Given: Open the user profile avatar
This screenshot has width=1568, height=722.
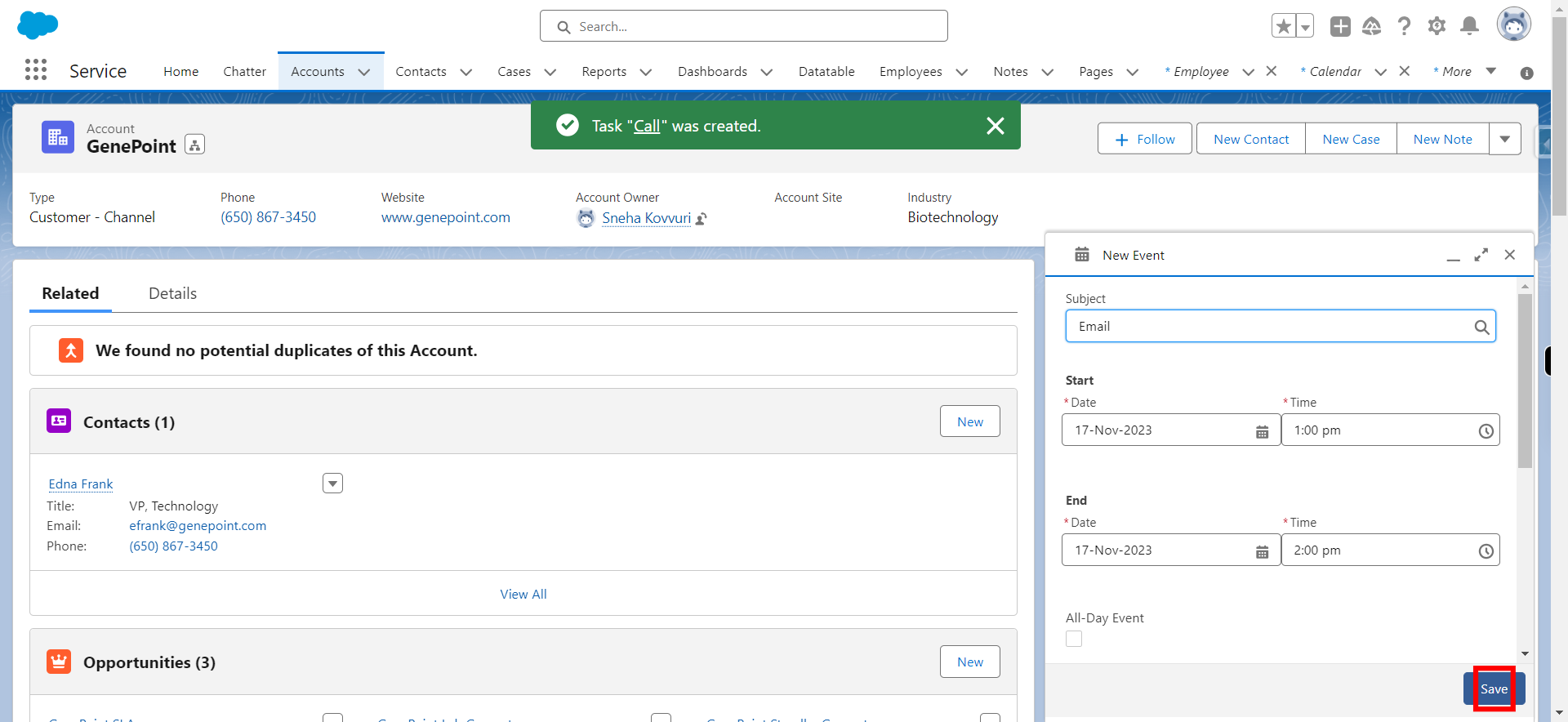Looking at the screenshot, I should point(1513,25).
